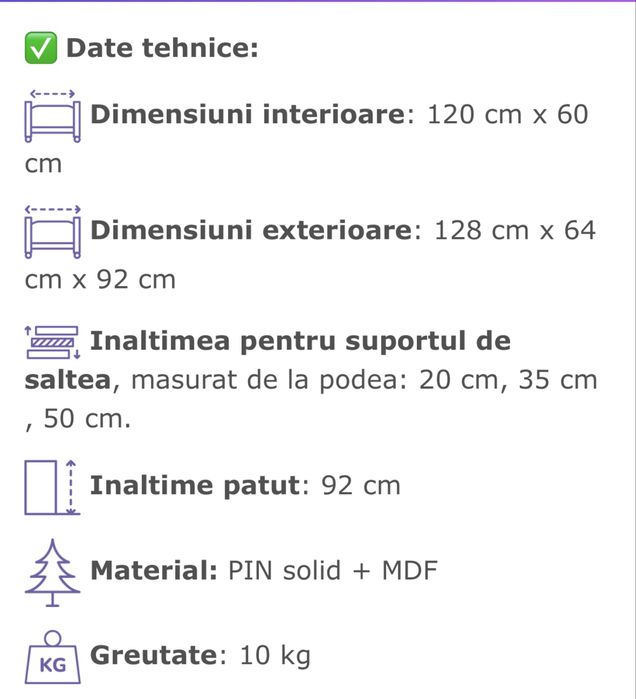The image size is (636, 699).
Task: Click the "Date tehnice:" heading
Action: click(162, 48)
